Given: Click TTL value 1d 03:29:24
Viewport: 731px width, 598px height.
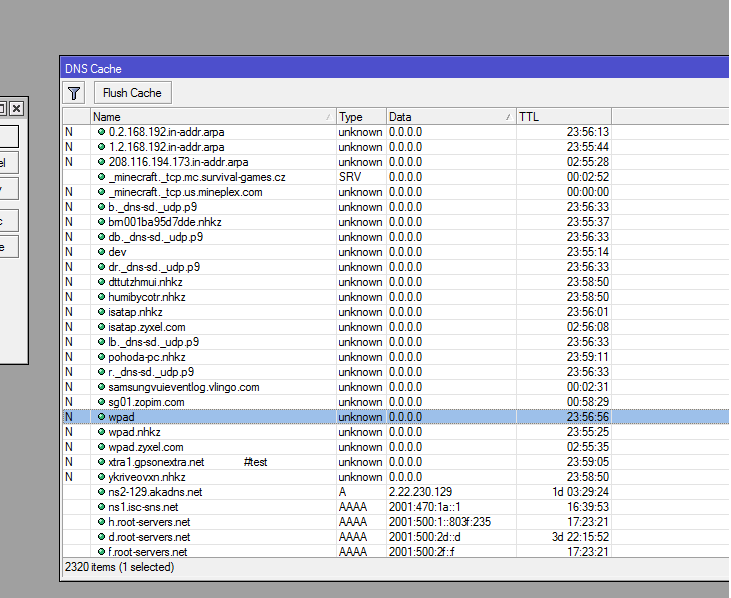Looking at the screenshot, I should pos(580,492).
